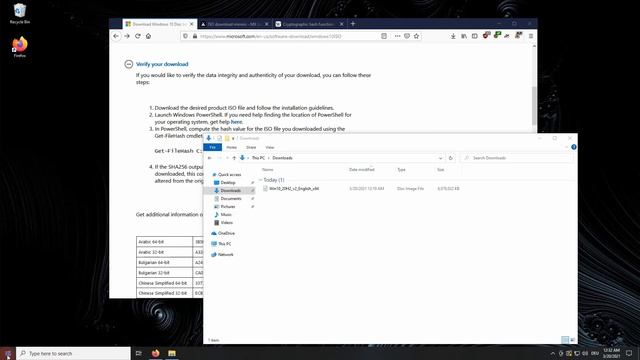Follow the 'here' PowerShell help link

pyautogui.click(x=236, y=122)
